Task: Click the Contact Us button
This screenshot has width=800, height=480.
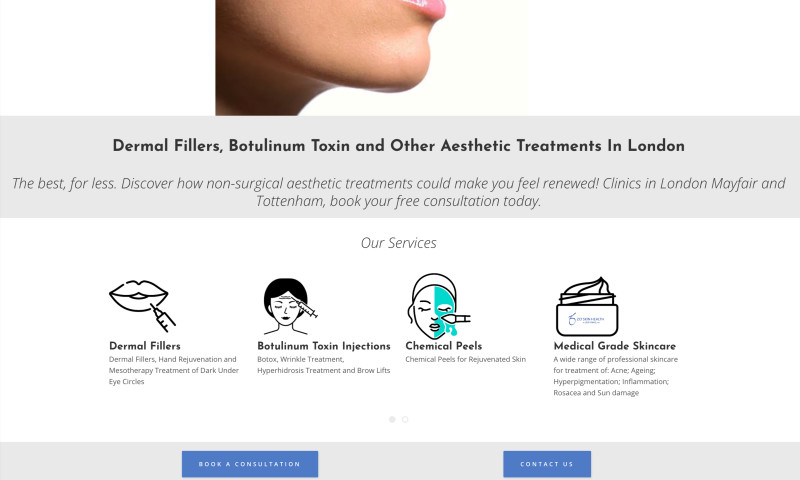Action: click(x=547, y=464)
